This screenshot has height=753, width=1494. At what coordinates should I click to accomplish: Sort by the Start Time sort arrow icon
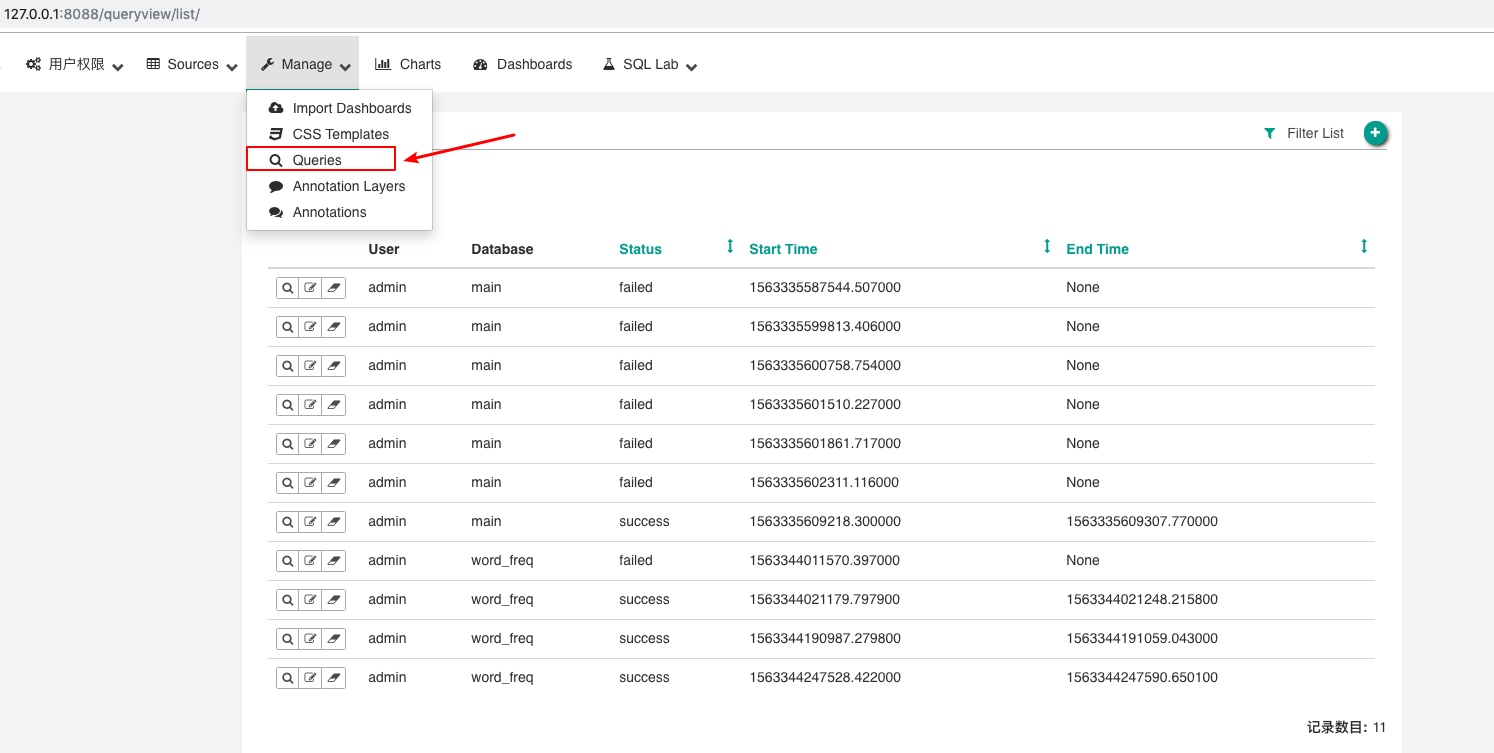pyautogui.click(x=1047, y=246)
